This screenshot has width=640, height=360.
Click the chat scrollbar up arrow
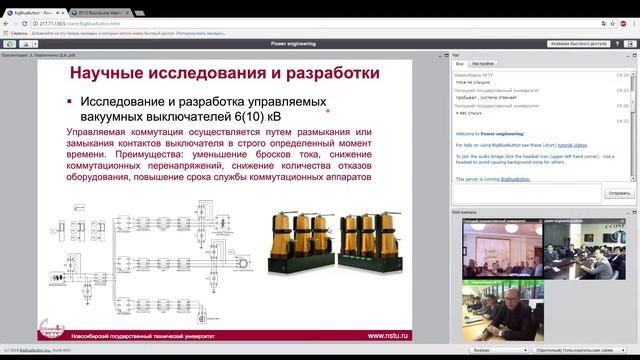coord(633,74)
